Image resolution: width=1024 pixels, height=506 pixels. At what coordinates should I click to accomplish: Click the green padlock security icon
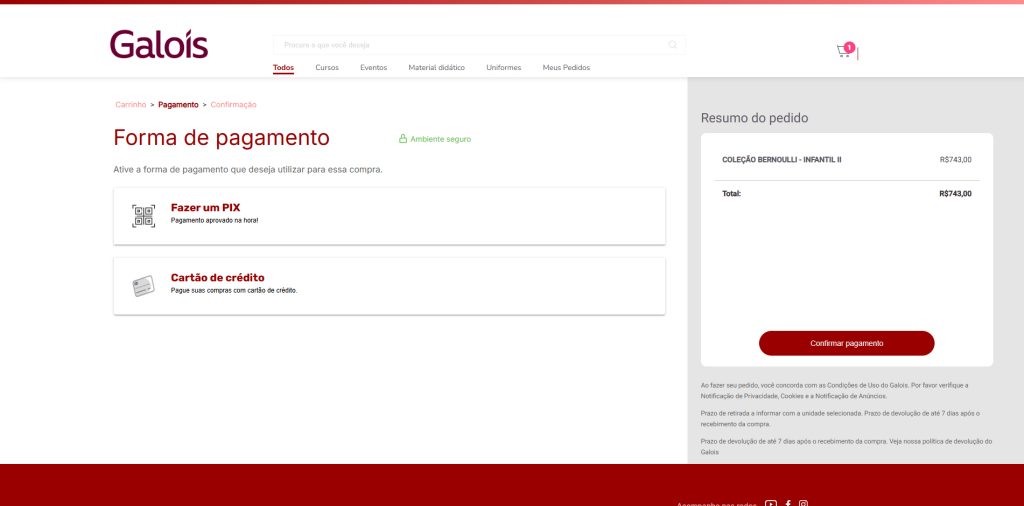tap(403, 139)
